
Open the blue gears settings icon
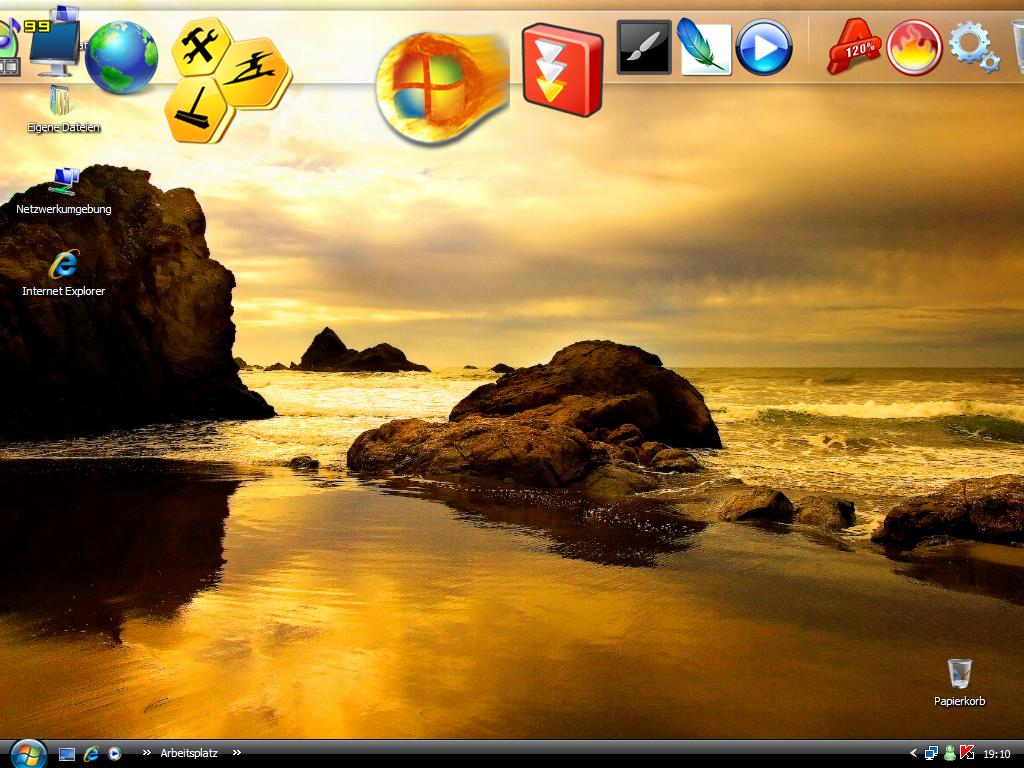point(974,46)
